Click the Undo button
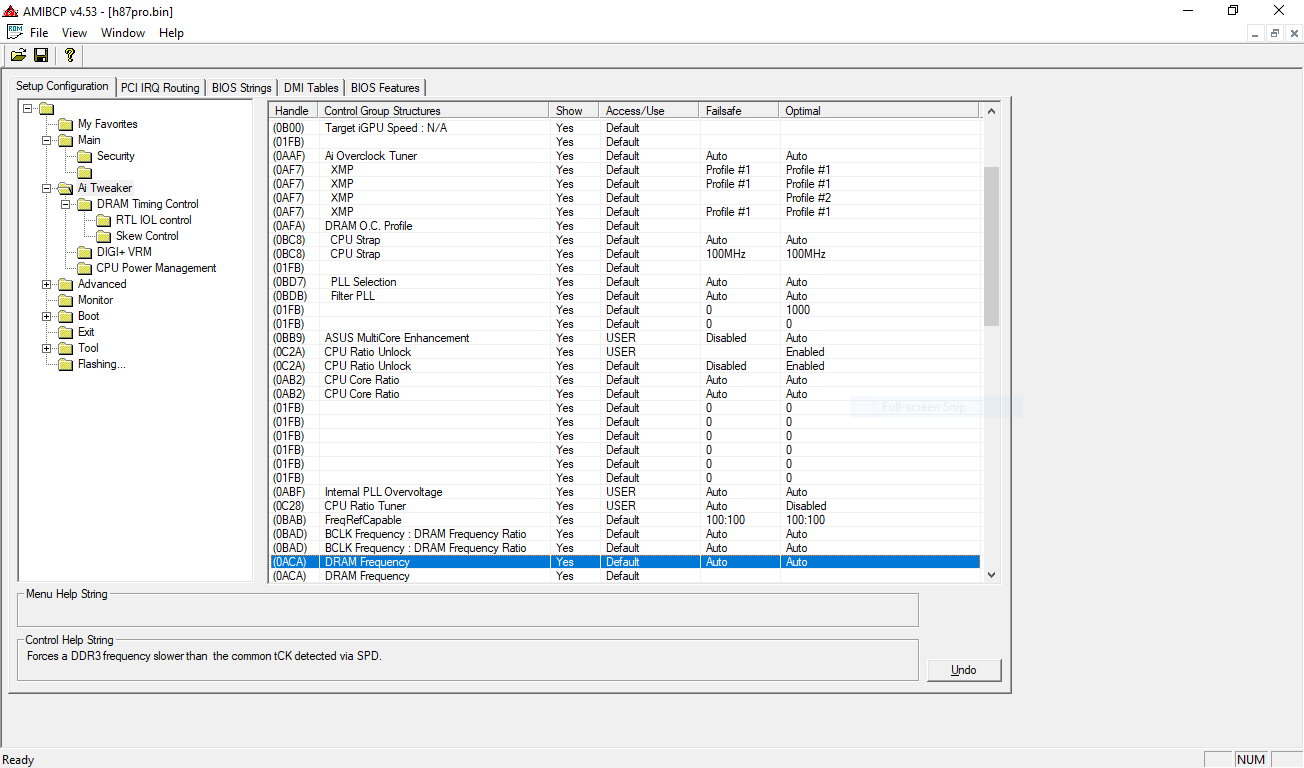Screen dimensions: 1304x768 [964, 670]
